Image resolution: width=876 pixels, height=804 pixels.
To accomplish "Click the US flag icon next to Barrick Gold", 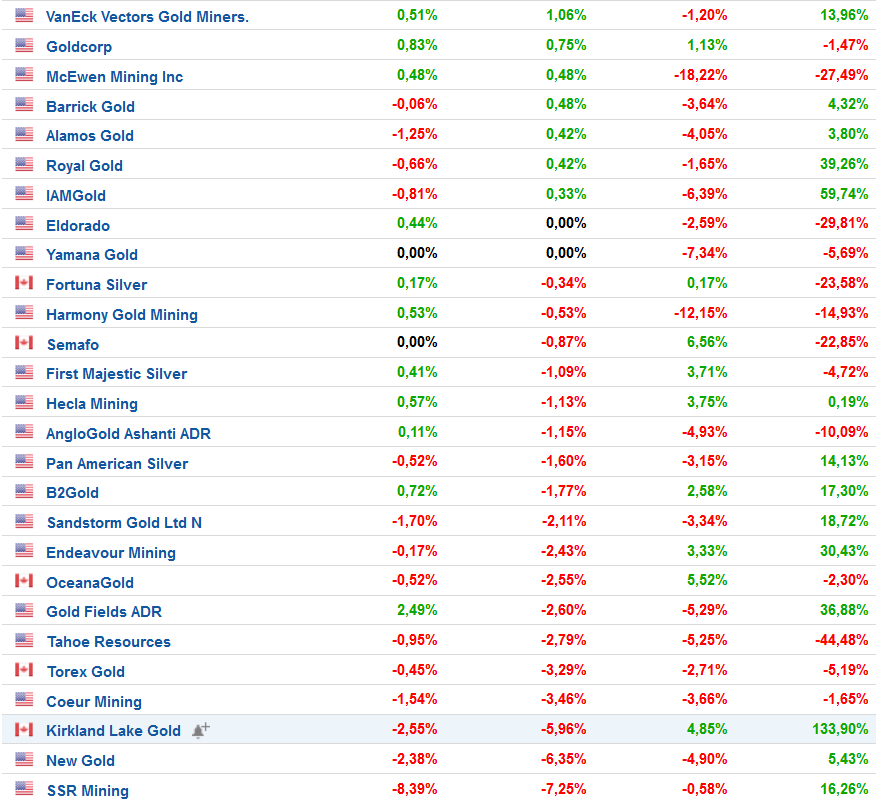I will click(24, 104).
